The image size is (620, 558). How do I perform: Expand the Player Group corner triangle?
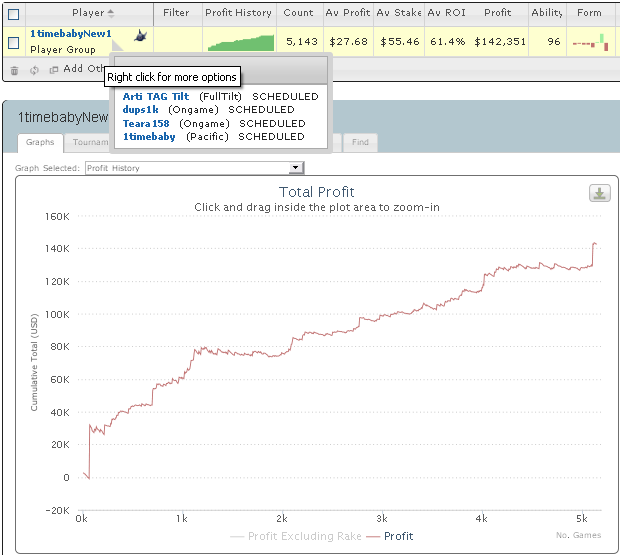pos(118,46)
